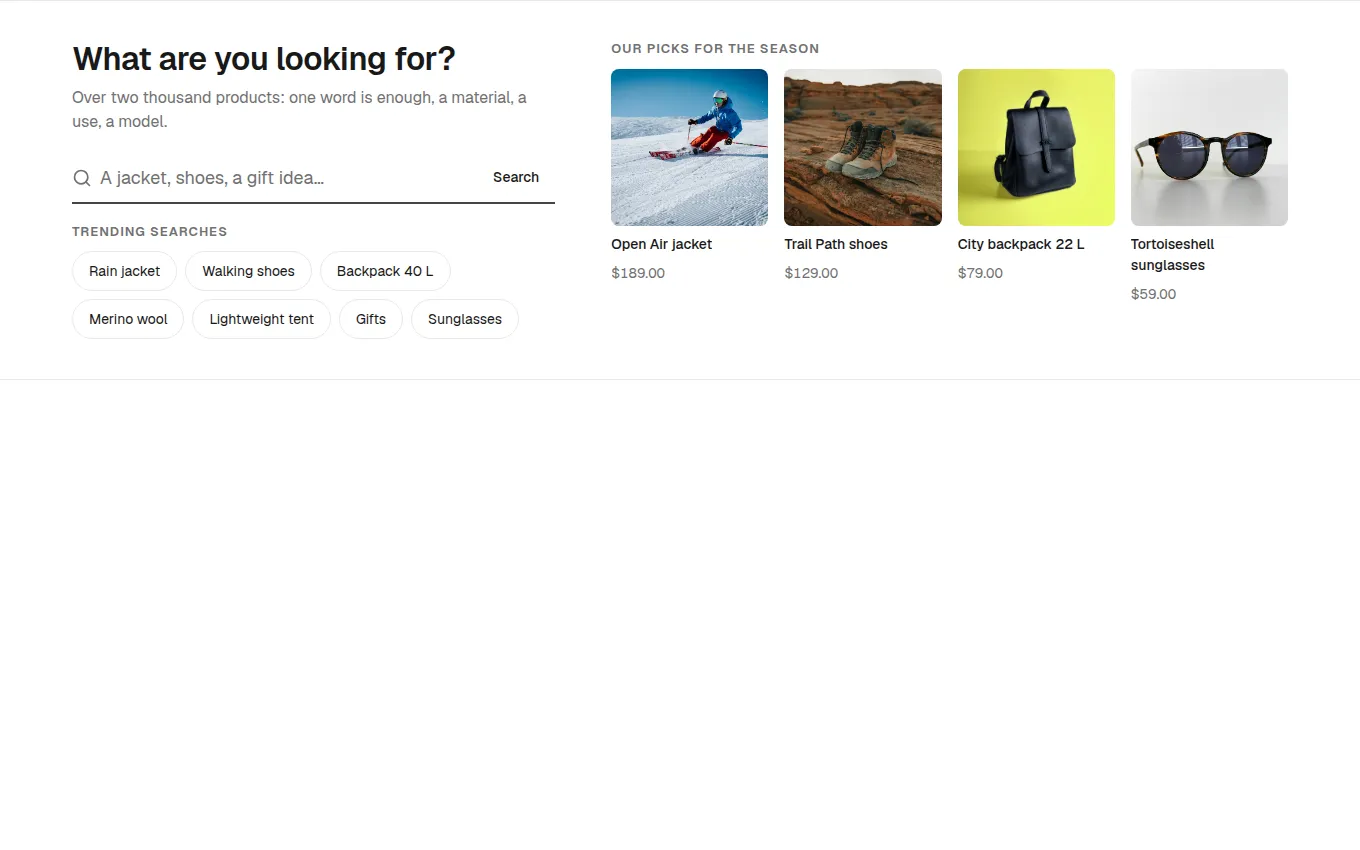This screenshot has width=1360, height=850.
Task: Open the hiking boots product image
Action: [x=863, y=147]
